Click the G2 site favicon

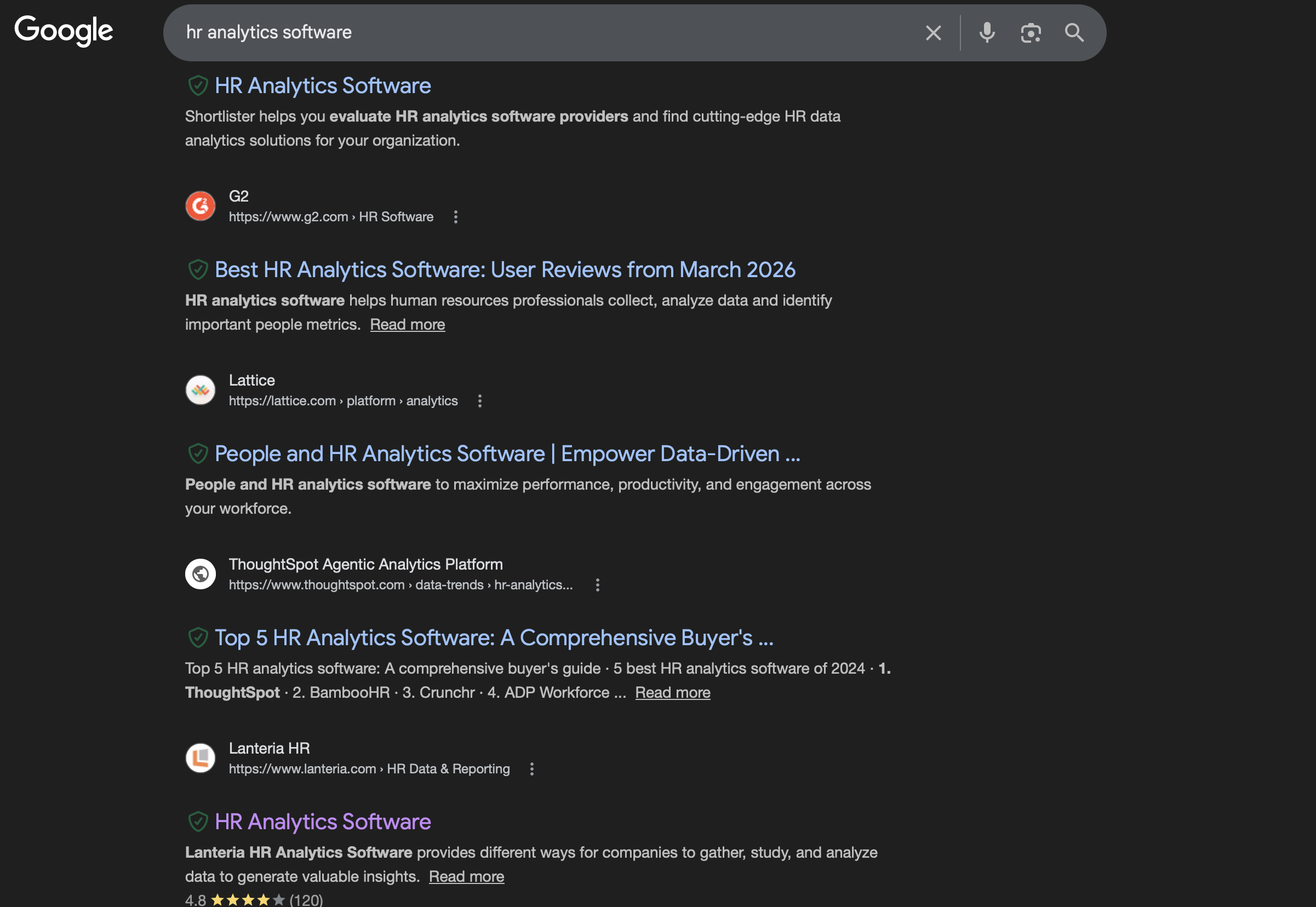click(200, 206)
